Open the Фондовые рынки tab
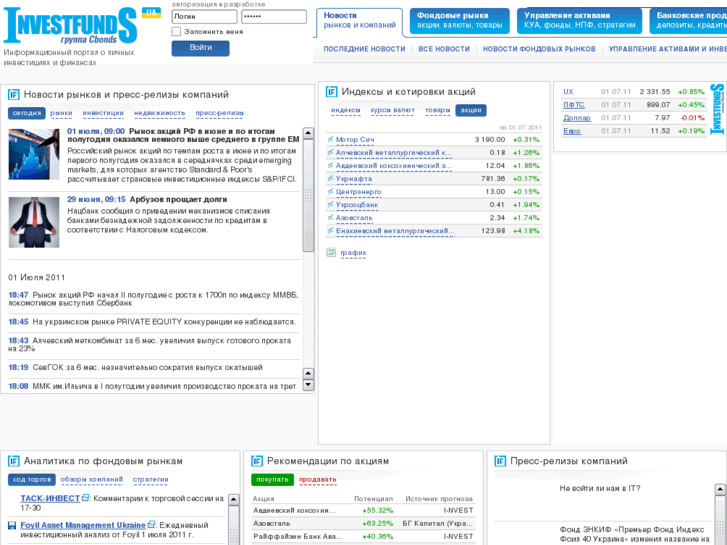Viewport: 727px width, 545px height. pyautogui.click(x=459, y=20)
